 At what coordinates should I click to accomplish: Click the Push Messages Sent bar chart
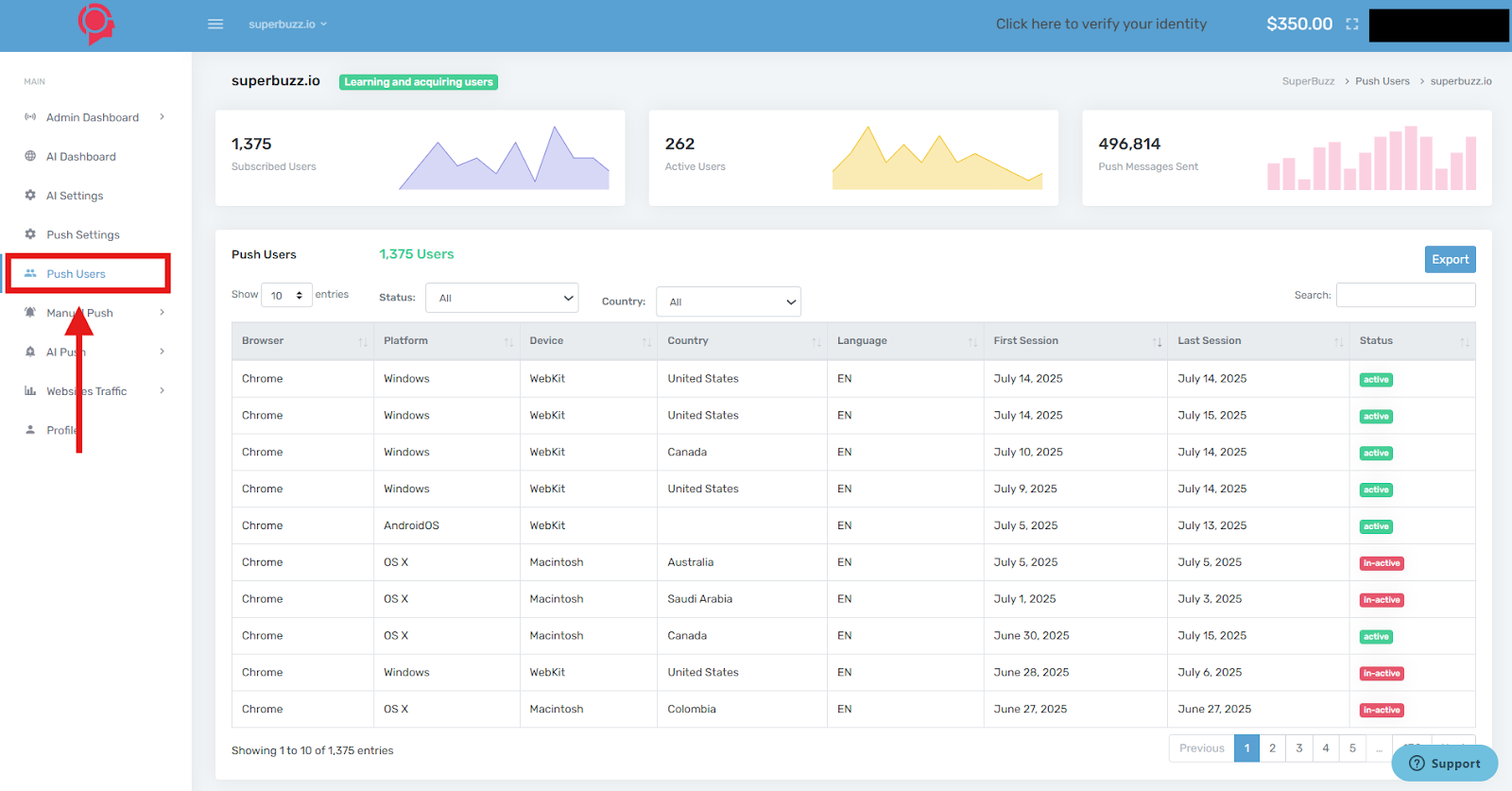1371,158
